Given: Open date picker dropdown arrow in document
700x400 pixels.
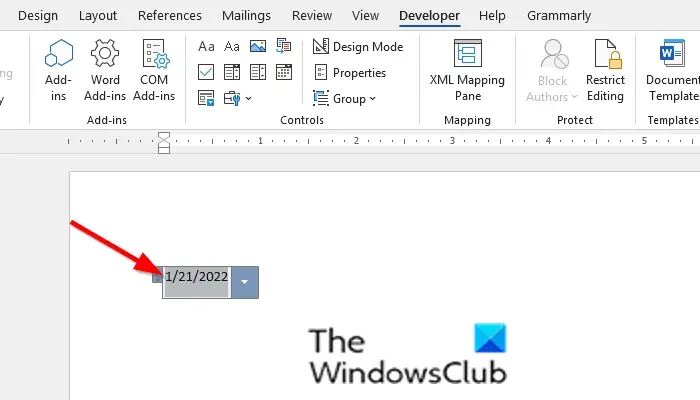Looking at the screenshot, I should (x=245, y=282).
